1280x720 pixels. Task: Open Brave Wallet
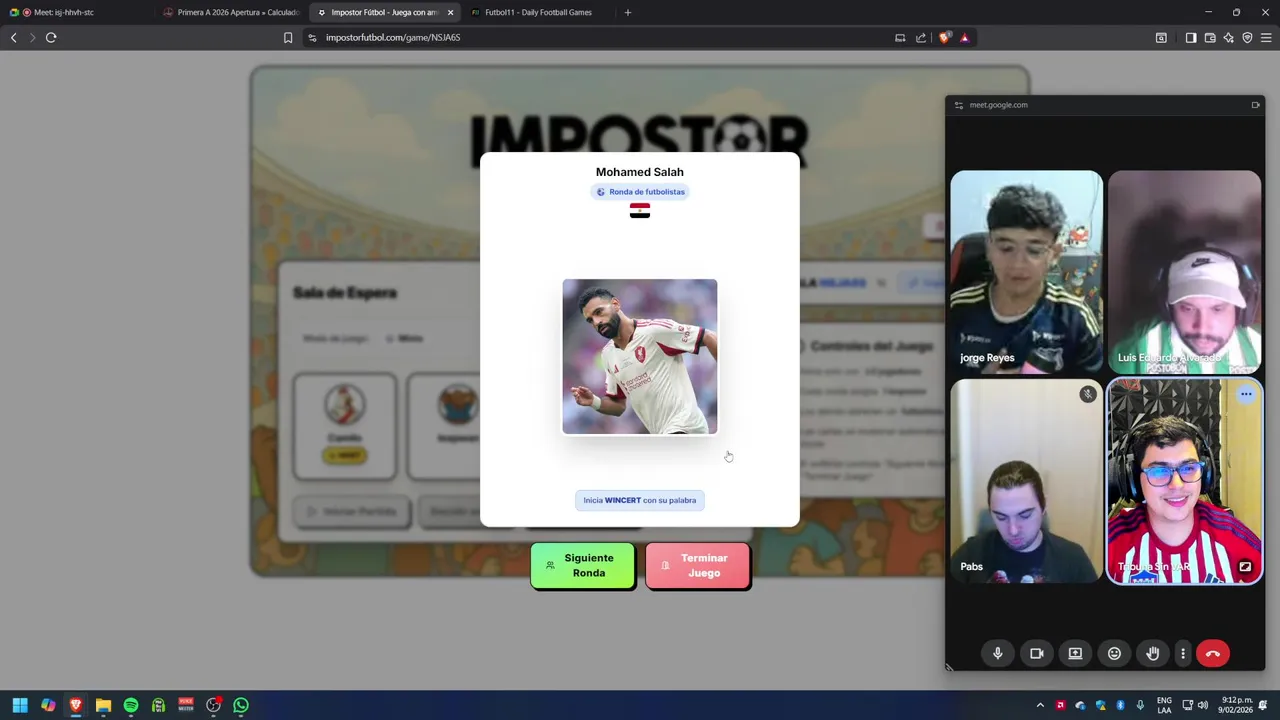(1210, 37)
